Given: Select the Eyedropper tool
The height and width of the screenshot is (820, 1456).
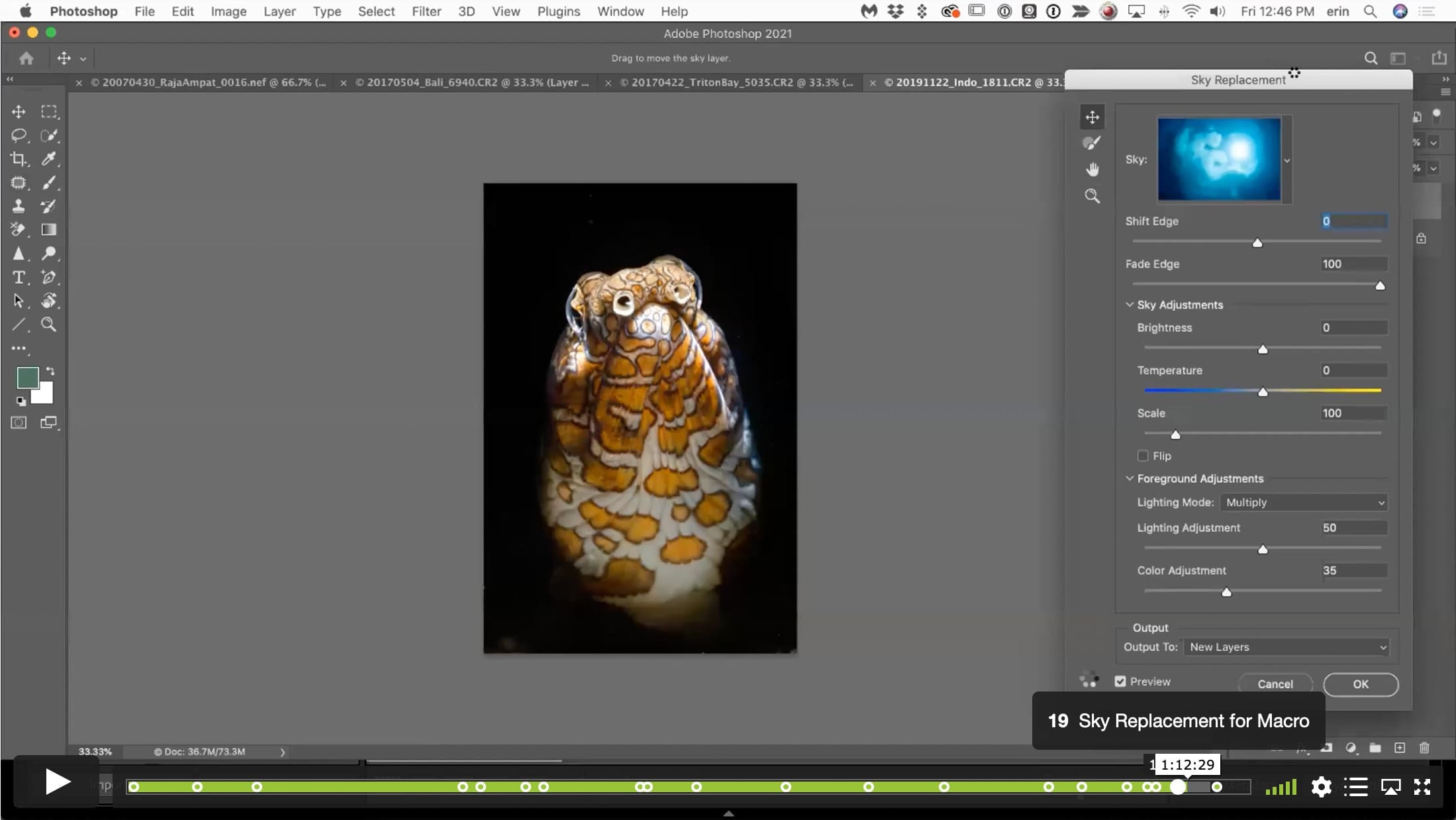Looking at the screenshot, I should (x=48, y=159).
